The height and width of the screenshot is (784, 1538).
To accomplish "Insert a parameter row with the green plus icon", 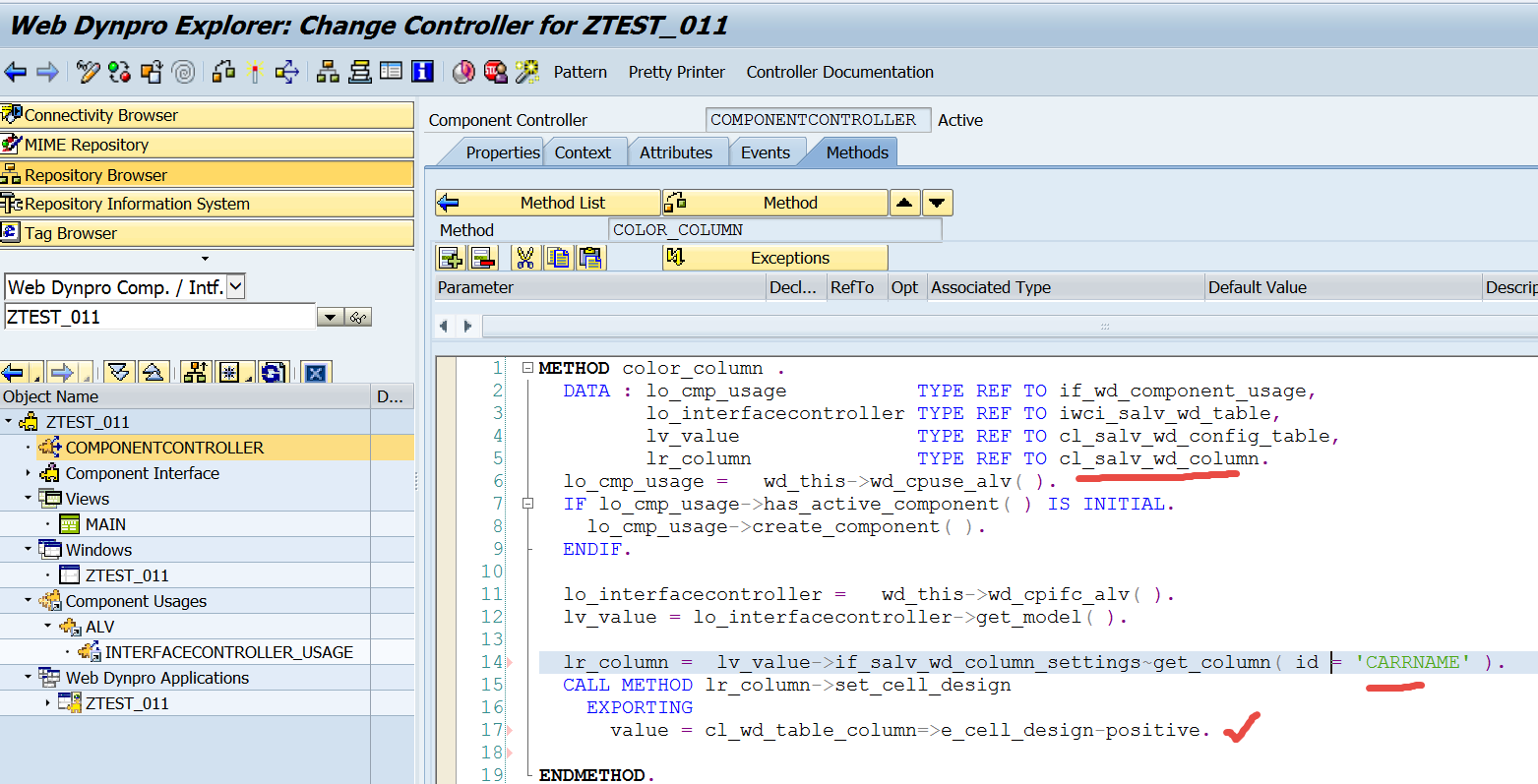I will [451, 259].
